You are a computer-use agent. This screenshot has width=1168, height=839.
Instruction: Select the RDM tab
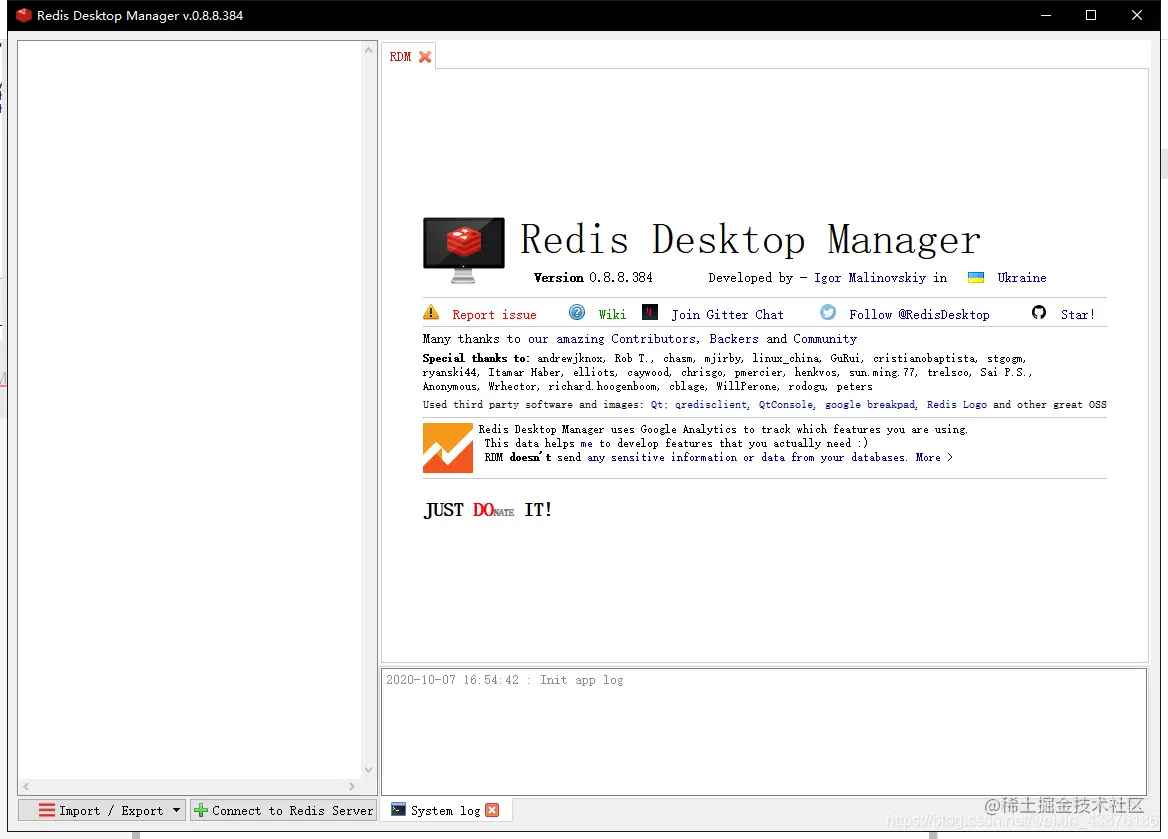point(408,57)
